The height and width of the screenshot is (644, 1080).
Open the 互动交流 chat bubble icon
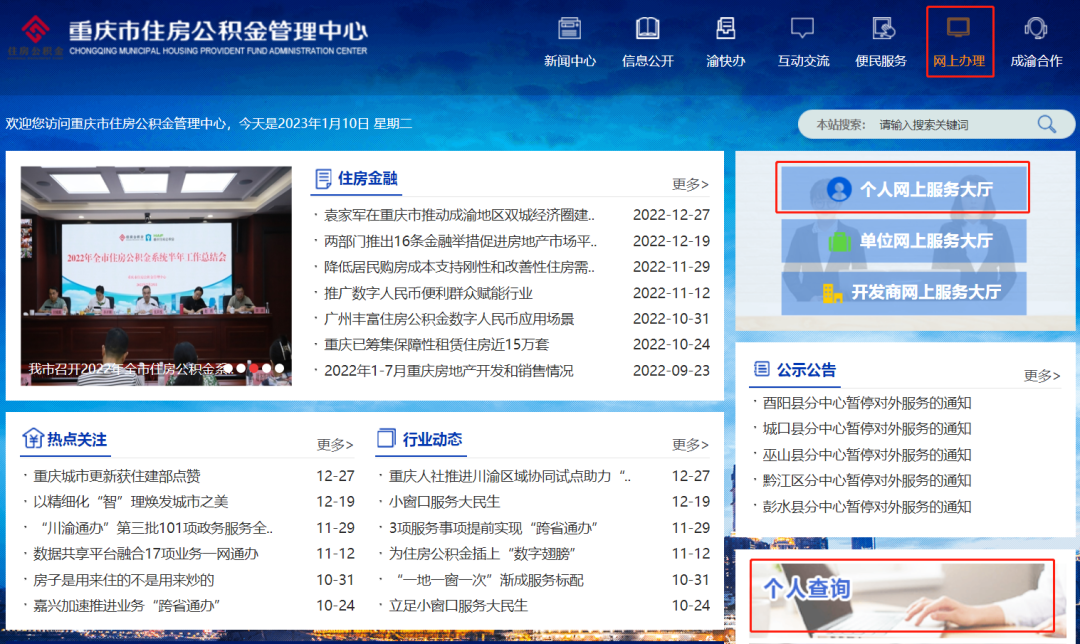pyautogui.click(x=802, y=28)
